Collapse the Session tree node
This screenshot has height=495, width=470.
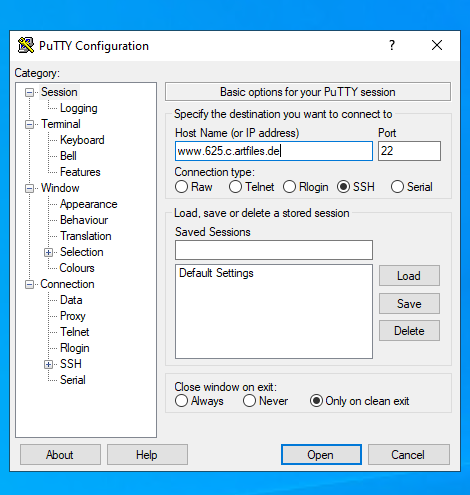coord(29,92)
